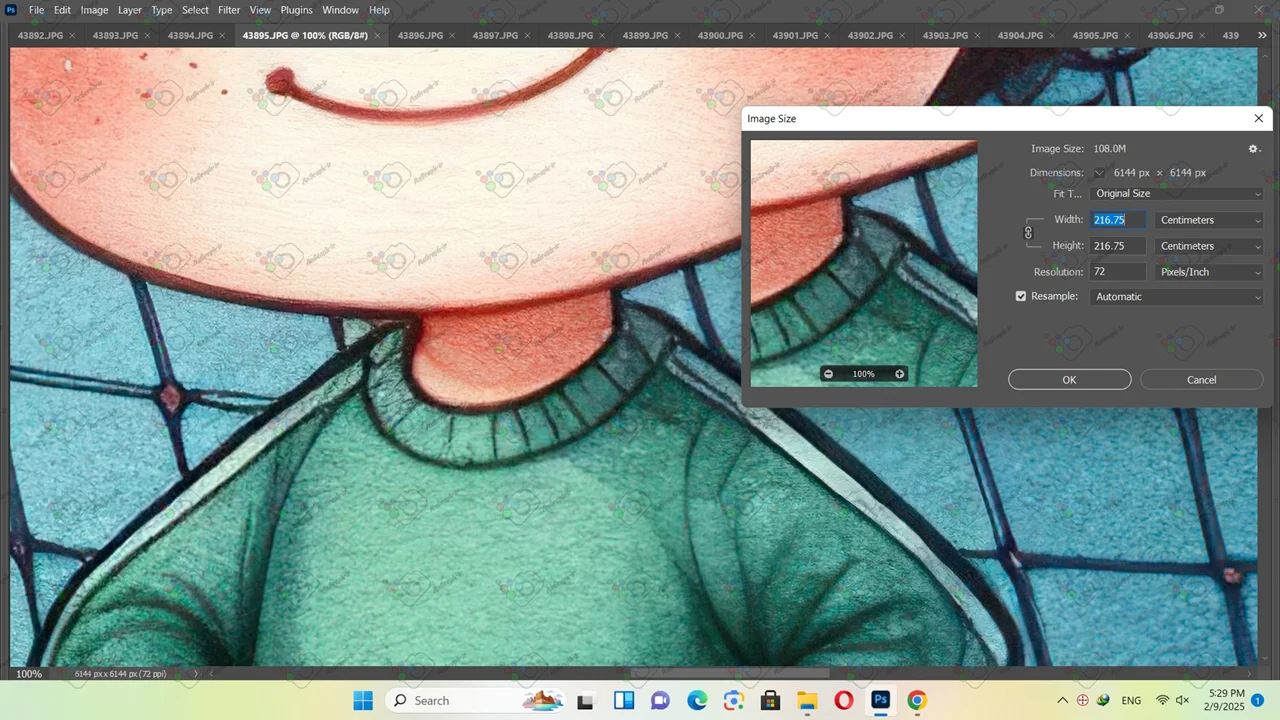
Task: Zoom out the preview with the minus icon
Action: (x=828, y=374)
